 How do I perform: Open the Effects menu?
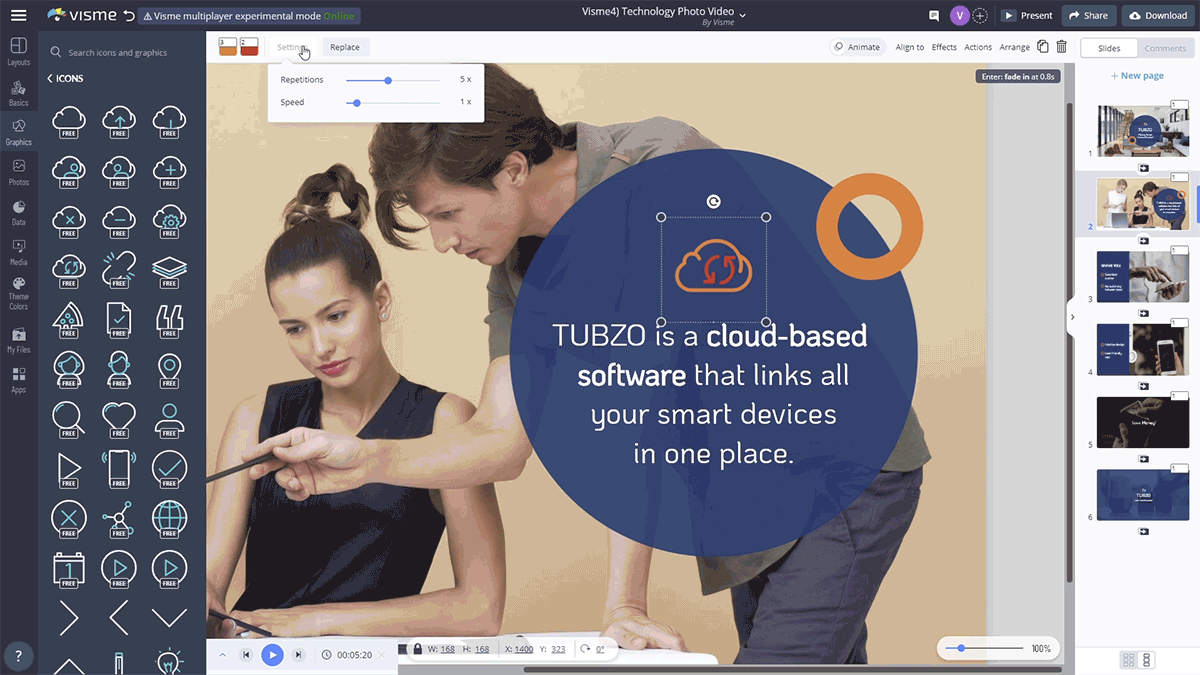click(944, 47)
